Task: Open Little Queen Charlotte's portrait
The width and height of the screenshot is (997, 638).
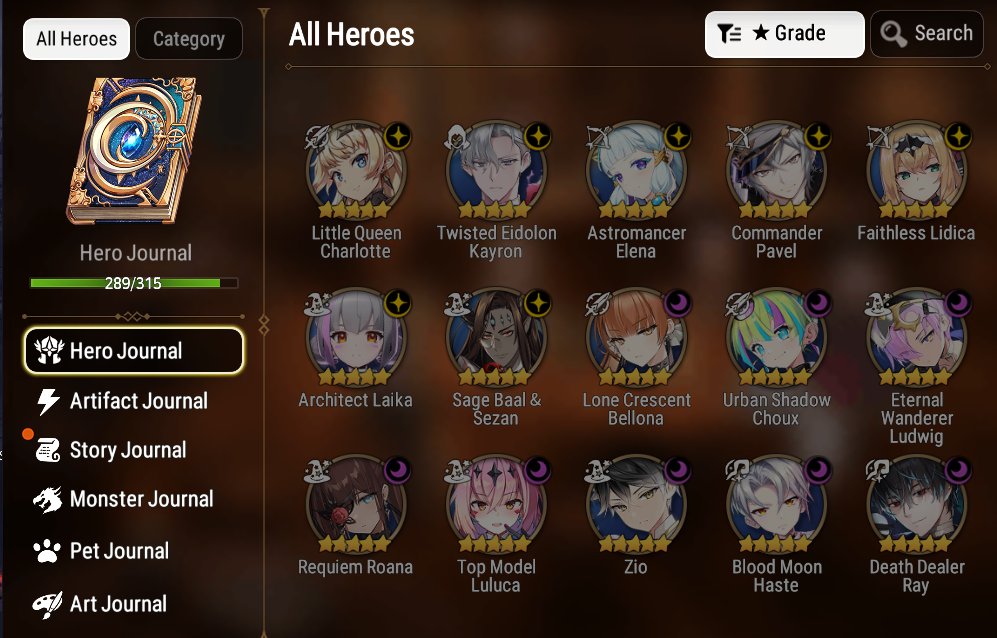Action: 356,170
